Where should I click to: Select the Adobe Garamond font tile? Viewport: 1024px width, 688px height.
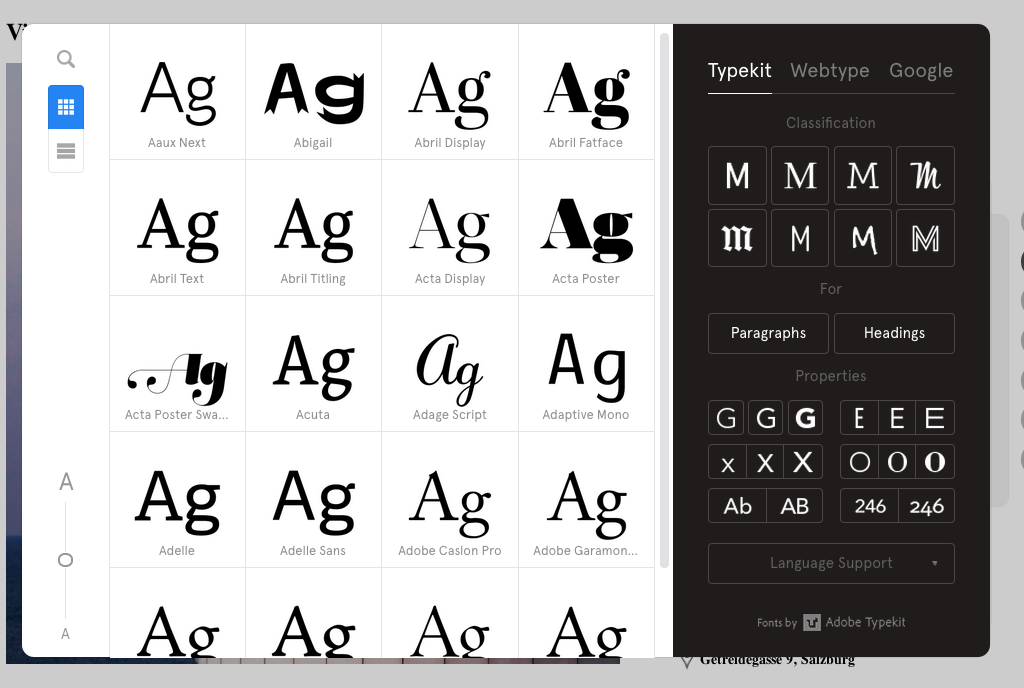pyautogui.click(x=586, y=500)
